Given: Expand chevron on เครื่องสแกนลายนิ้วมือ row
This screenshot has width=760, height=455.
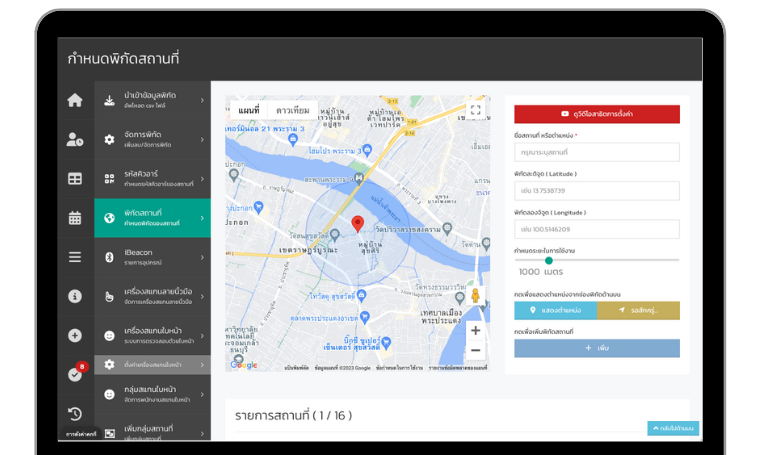Looking at the screenshot, I should coord(202,297).
